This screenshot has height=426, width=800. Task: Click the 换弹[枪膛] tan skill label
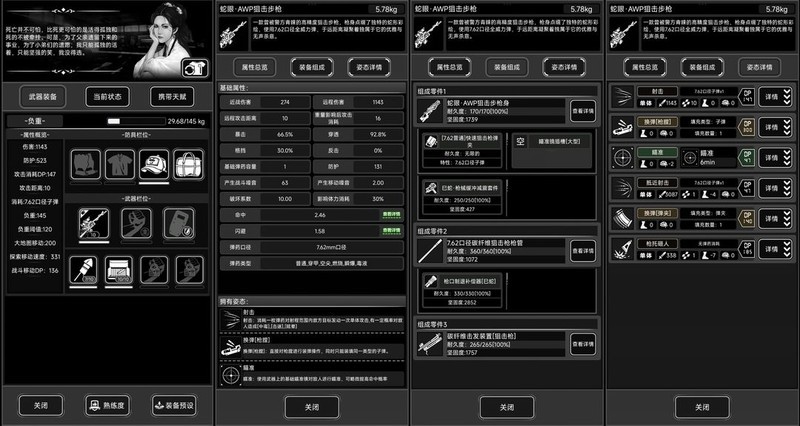[657, 122]
